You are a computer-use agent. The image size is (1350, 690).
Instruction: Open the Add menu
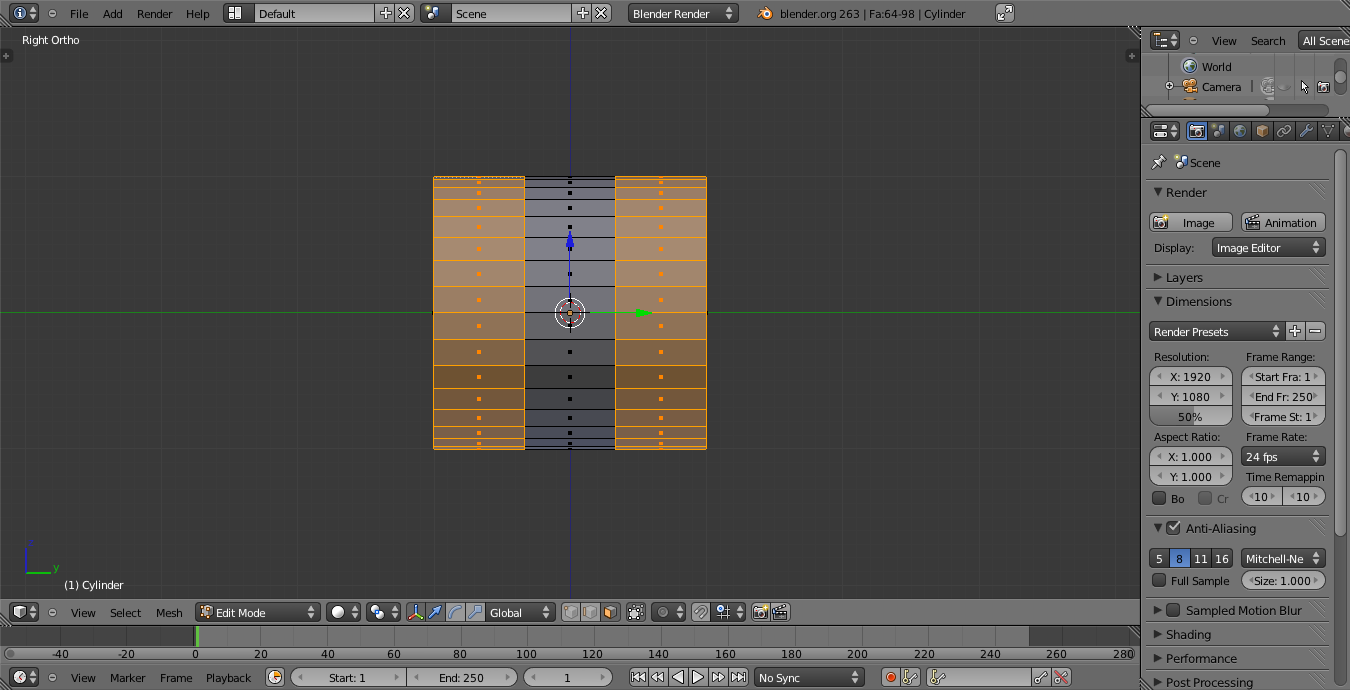(113, 13)
